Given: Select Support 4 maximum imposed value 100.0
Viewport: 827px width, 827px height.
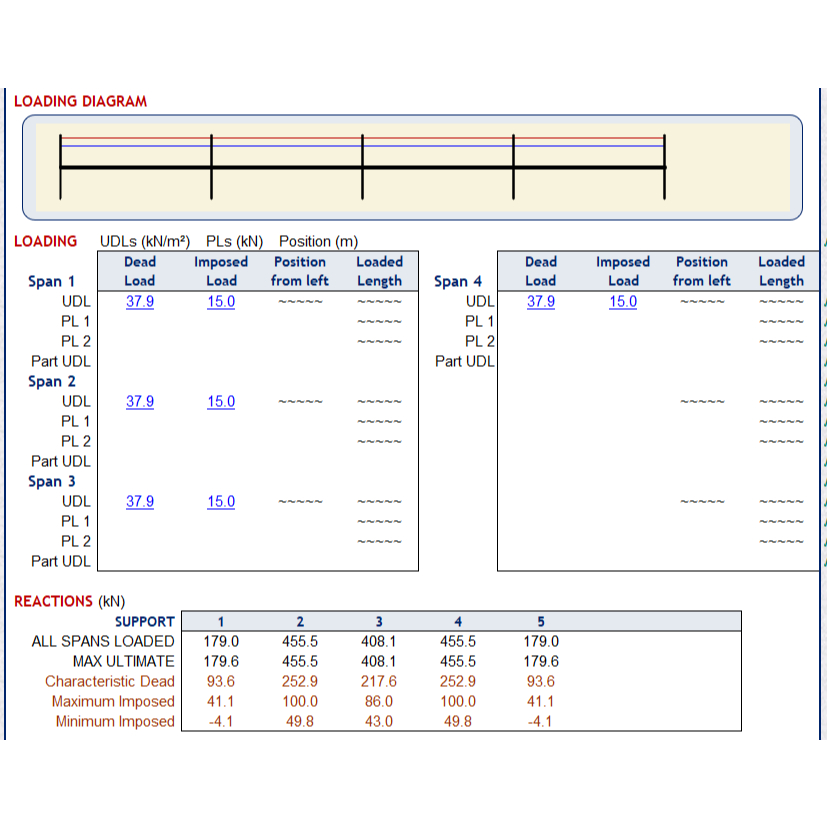Looking at the screenshot, I should pyautogui.click(x=458, y=701).
